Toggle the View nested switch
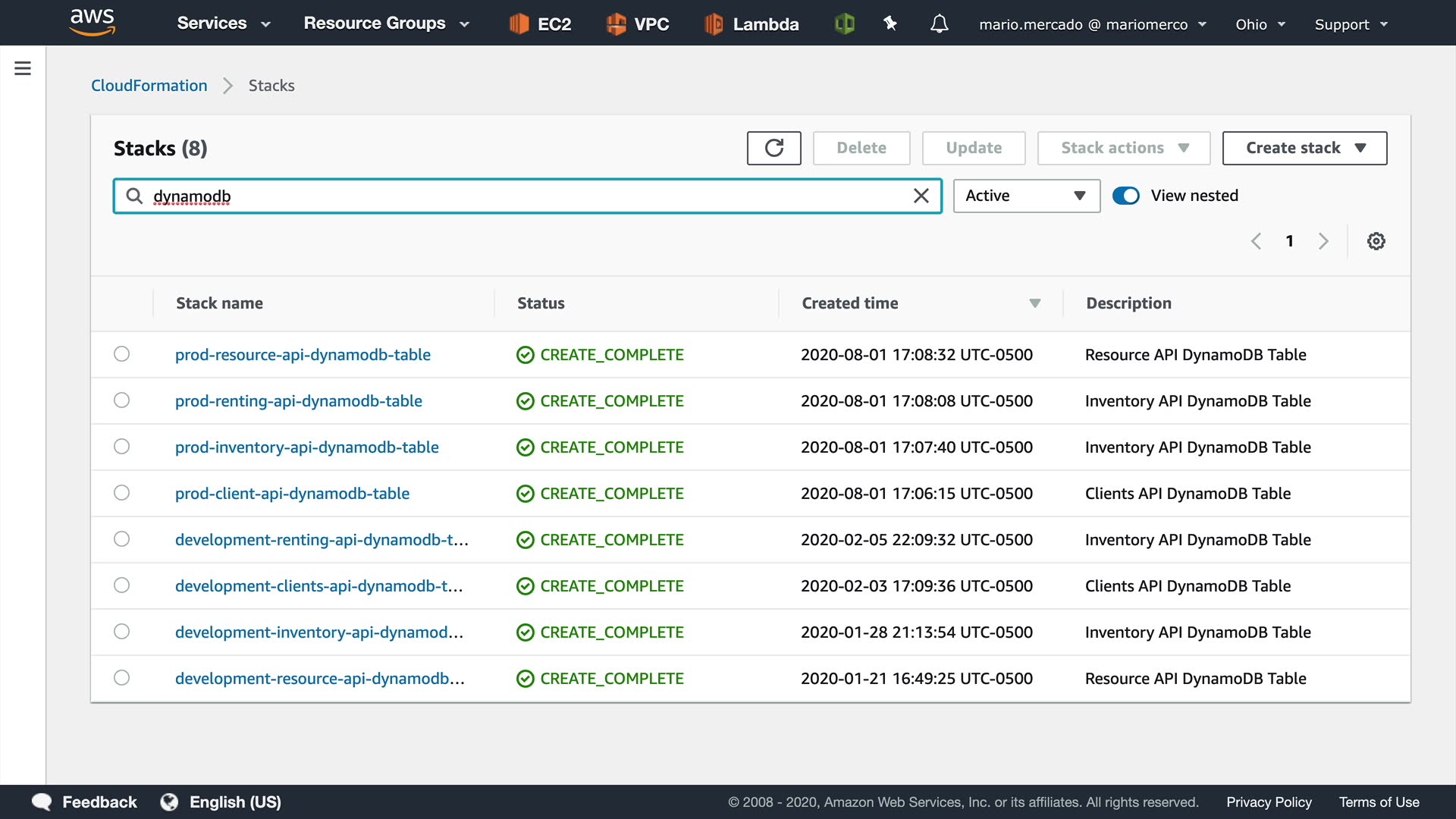 pos(1125,196)
